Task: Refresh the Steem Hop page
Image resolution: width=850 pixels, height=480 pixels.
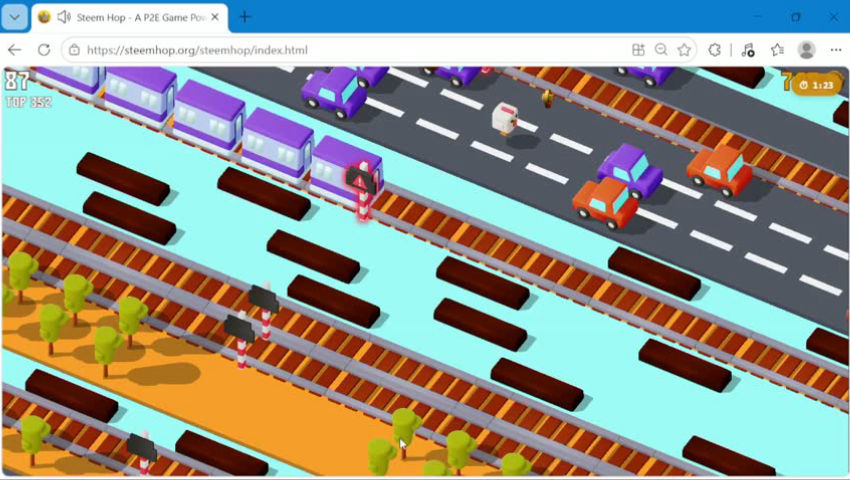Action: click(x=44, y=50)
